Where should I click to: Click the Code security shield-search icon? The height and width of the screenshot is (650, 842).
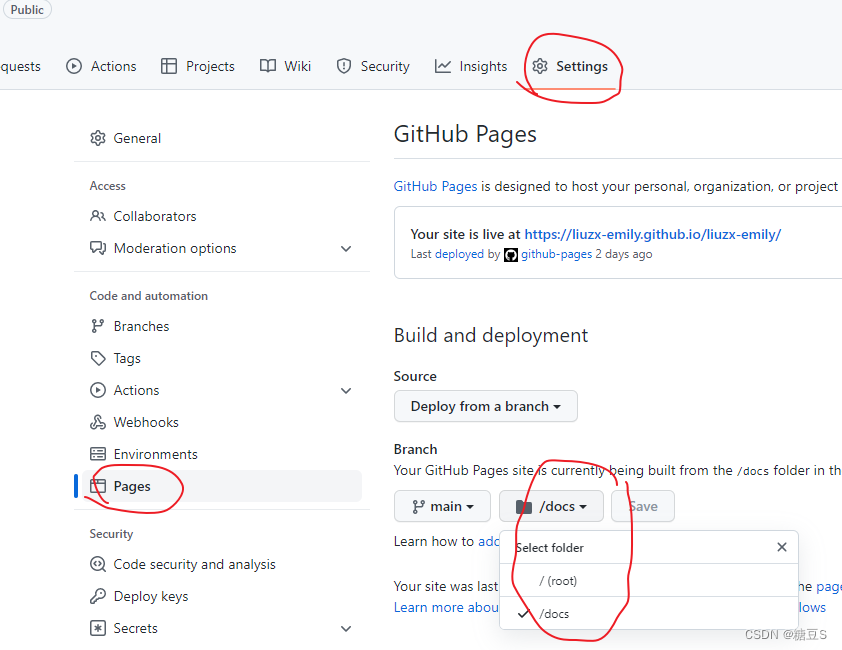[x=98, y=564]
